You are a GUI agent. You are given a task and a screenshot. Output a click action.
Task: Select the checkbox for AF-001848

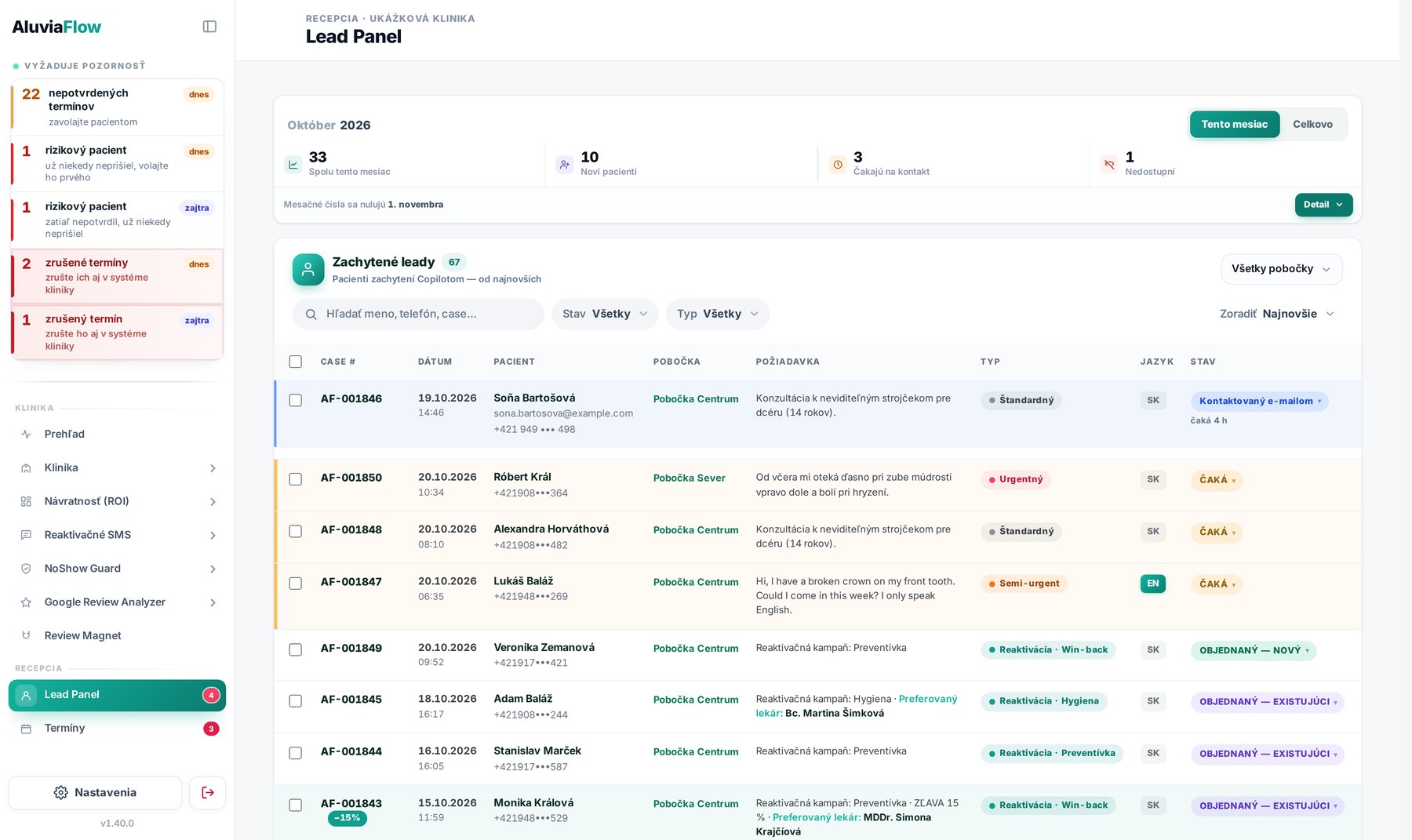296,532
